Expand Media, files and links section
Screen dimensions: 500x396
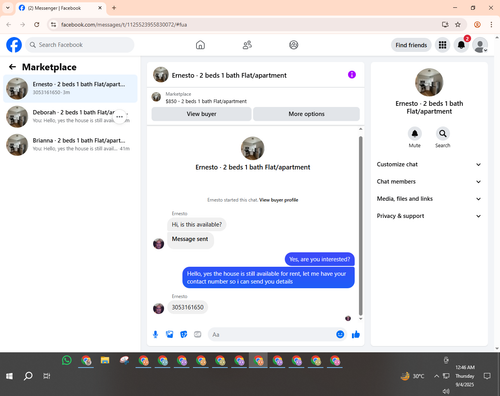pos(429,199)
